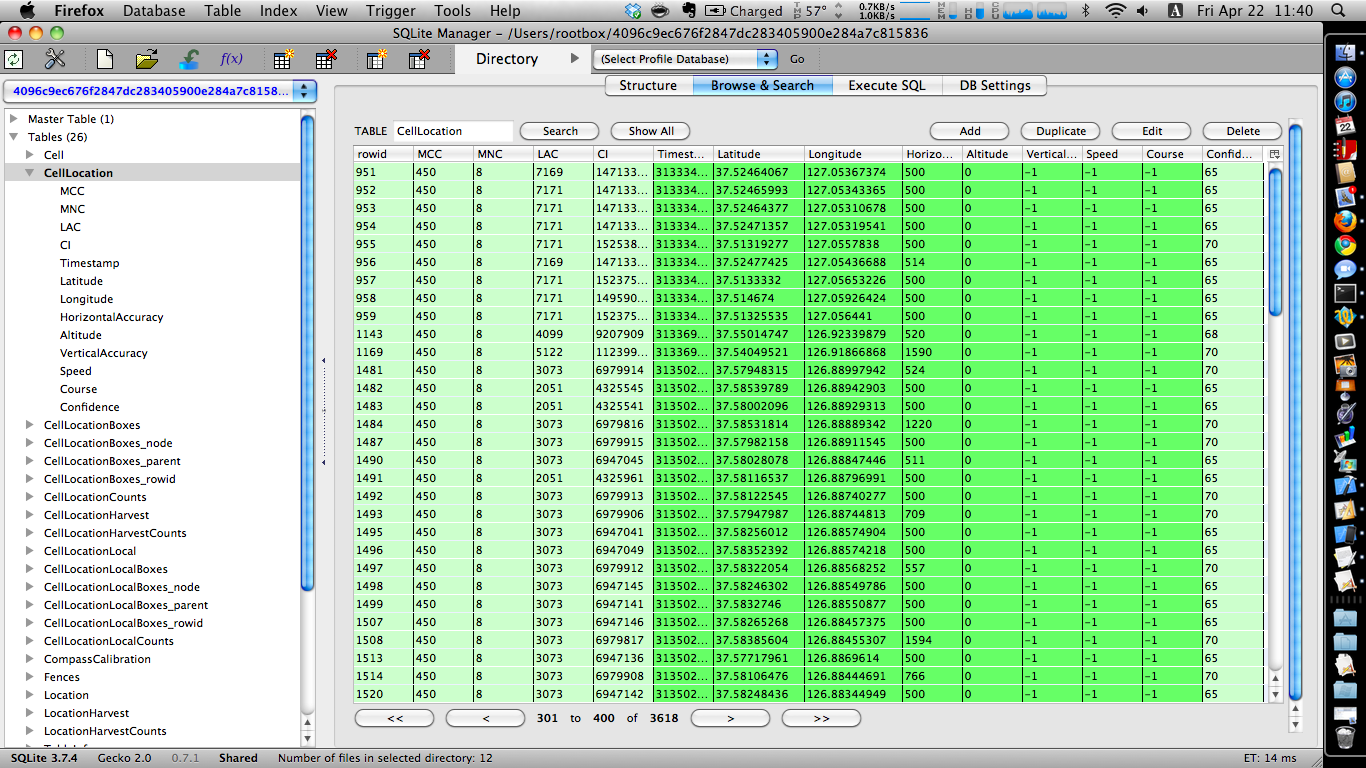This screenshot has height=768, width=1366.
Task: Click the Apple menu icon
Action: [27, 10]
